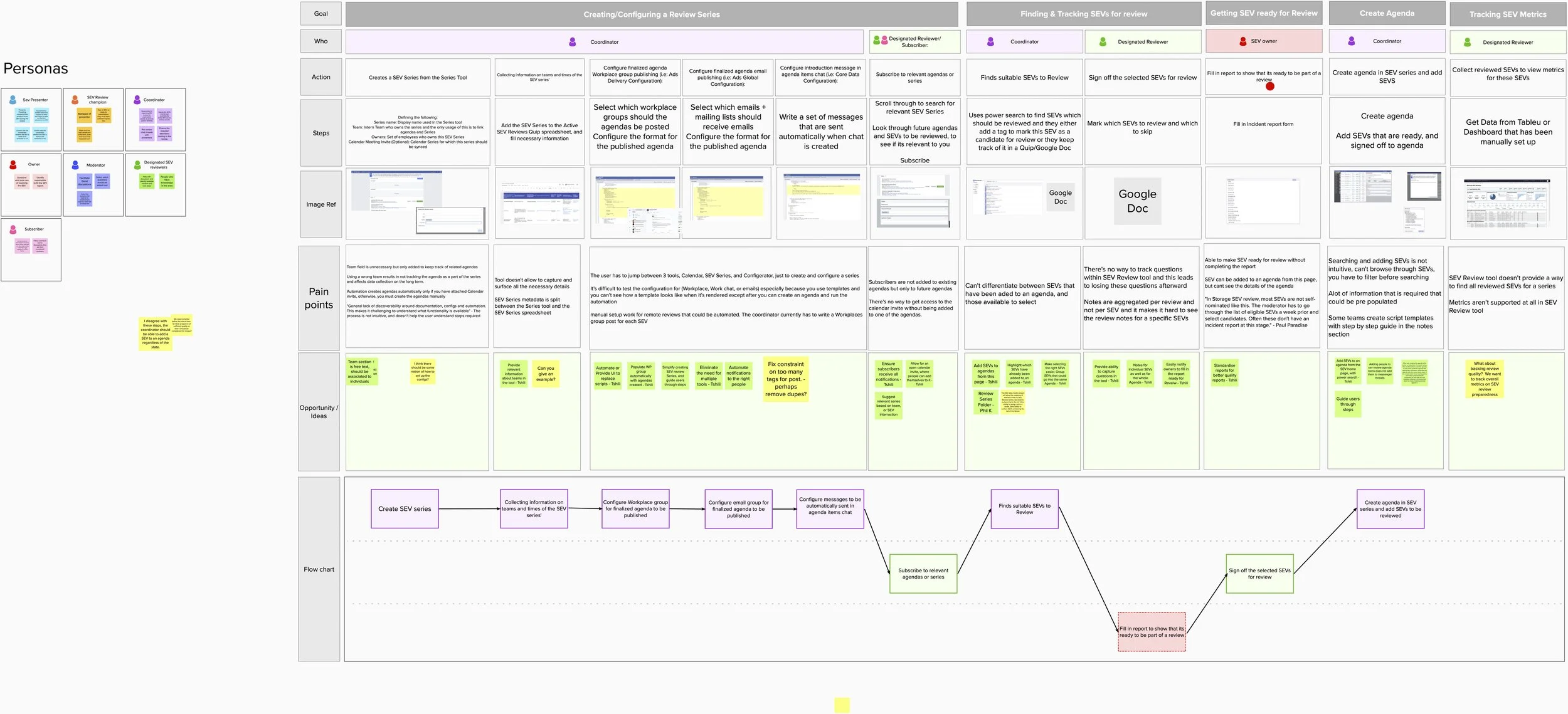This screenshot has height=714, width=1568.
Task: Select the Tracking SEV Metrics header
Action: tap(1507, 14)
